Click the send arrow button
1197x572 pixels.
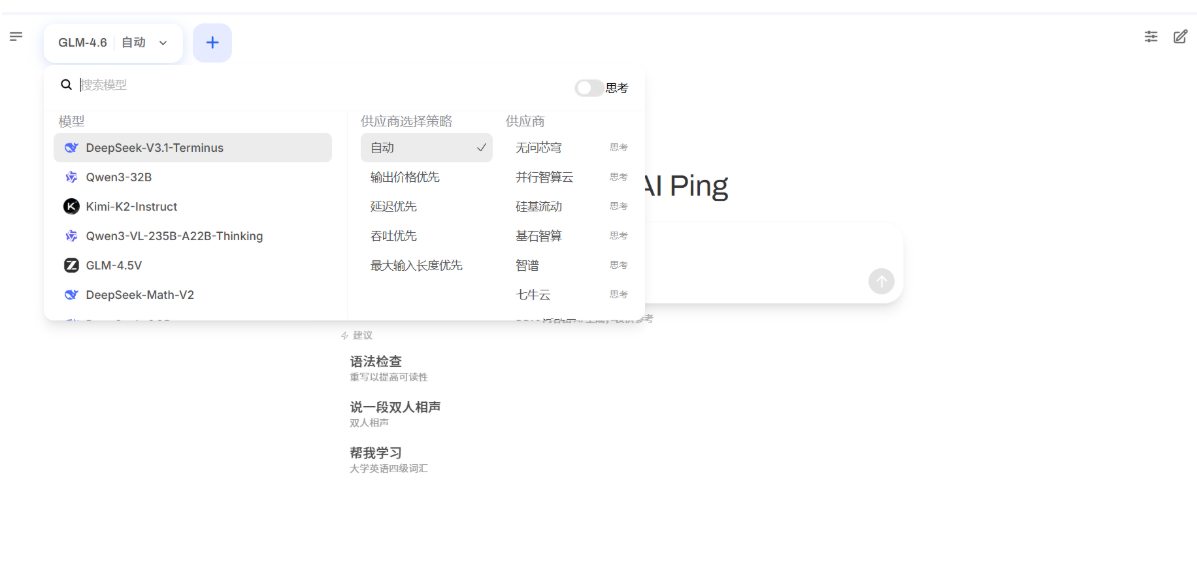[x=881, y=281]
